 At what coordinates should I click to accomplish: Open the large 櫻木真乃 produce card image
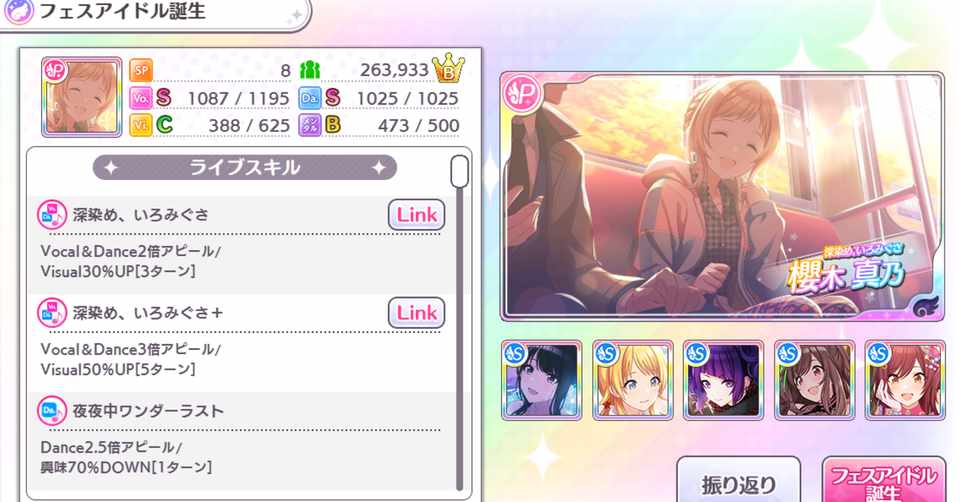point(722,197)
